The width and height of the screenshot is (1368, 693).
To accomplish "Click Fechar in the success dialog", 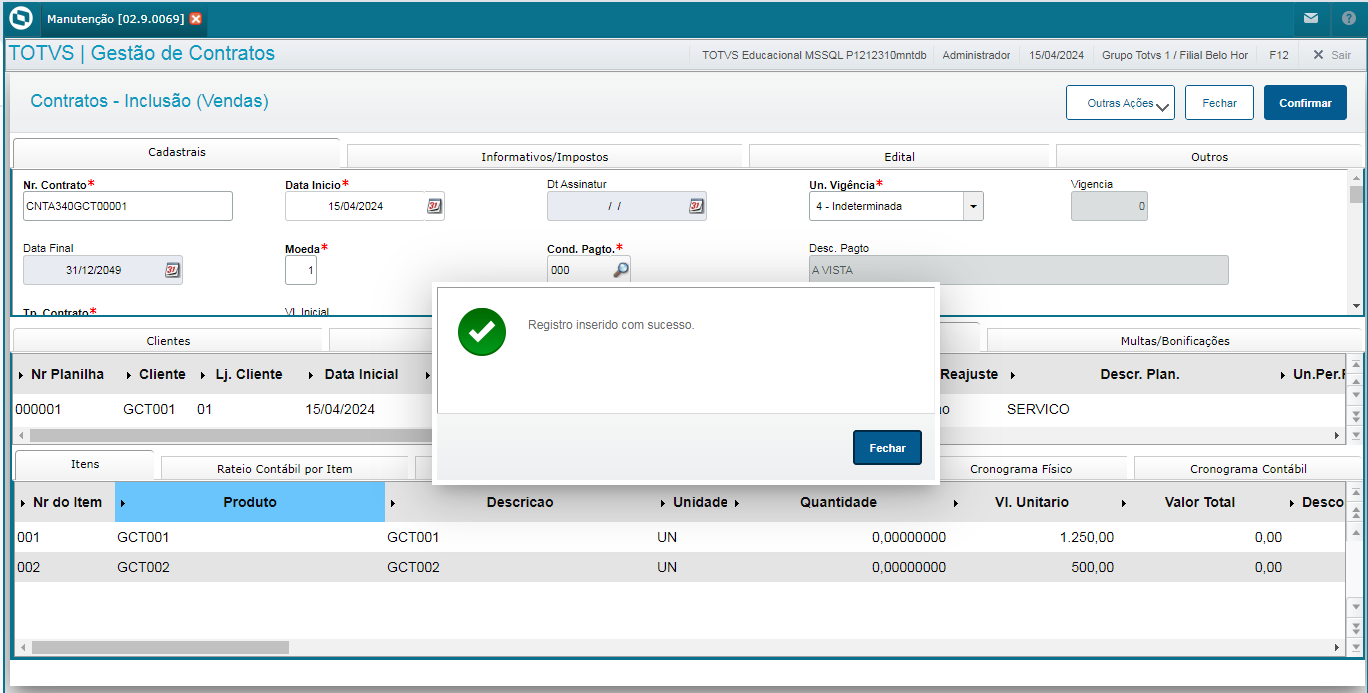I will (887, 448).
